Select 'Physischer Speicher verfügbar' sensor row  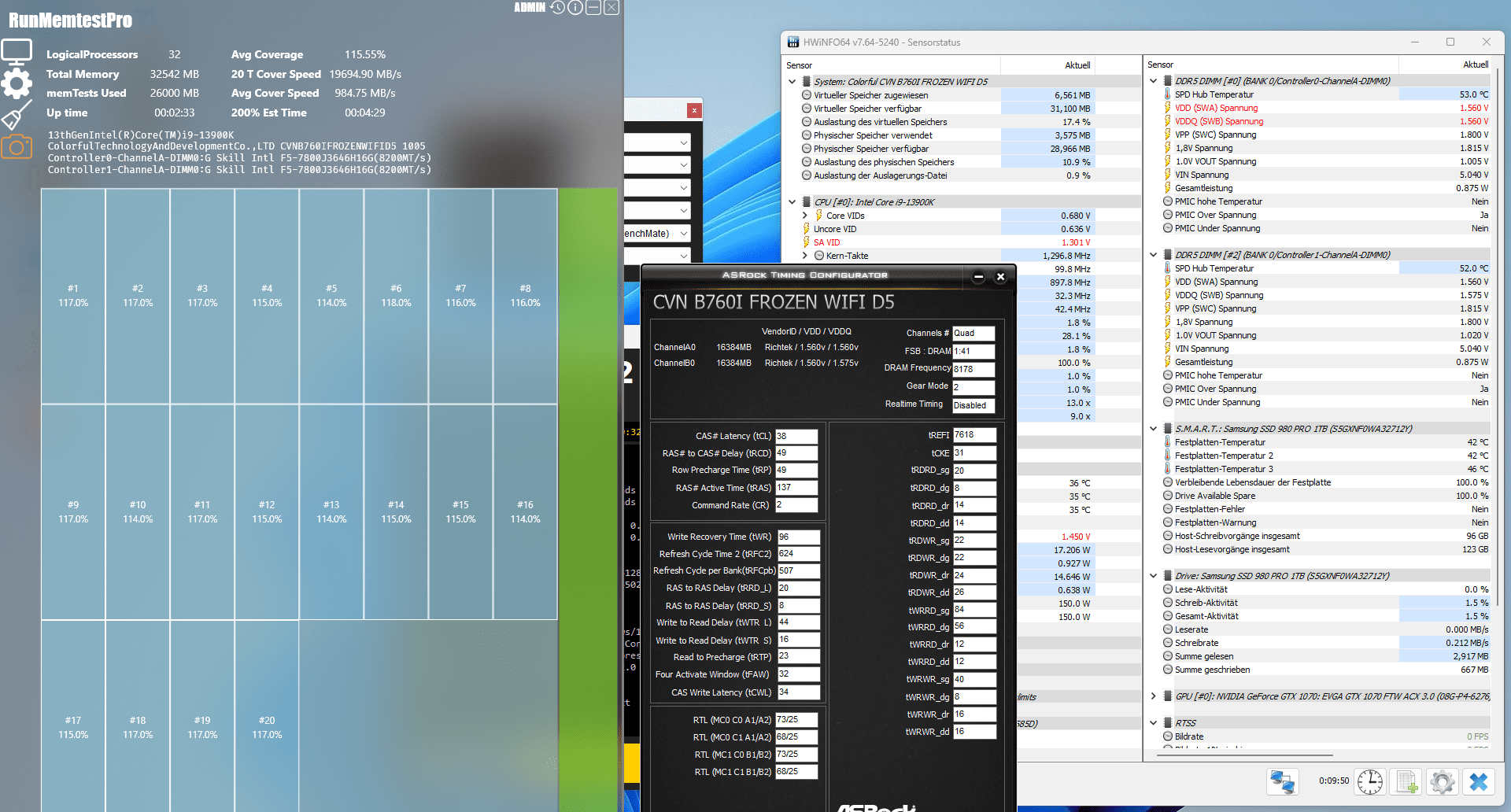[947, 149]
